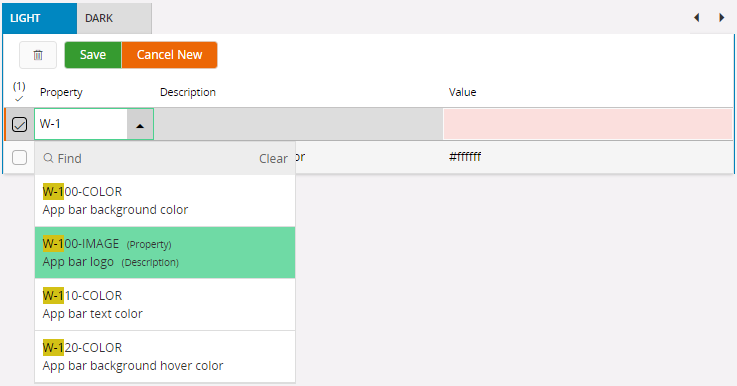Click the next tab right arrow

(x=721, y=18)
